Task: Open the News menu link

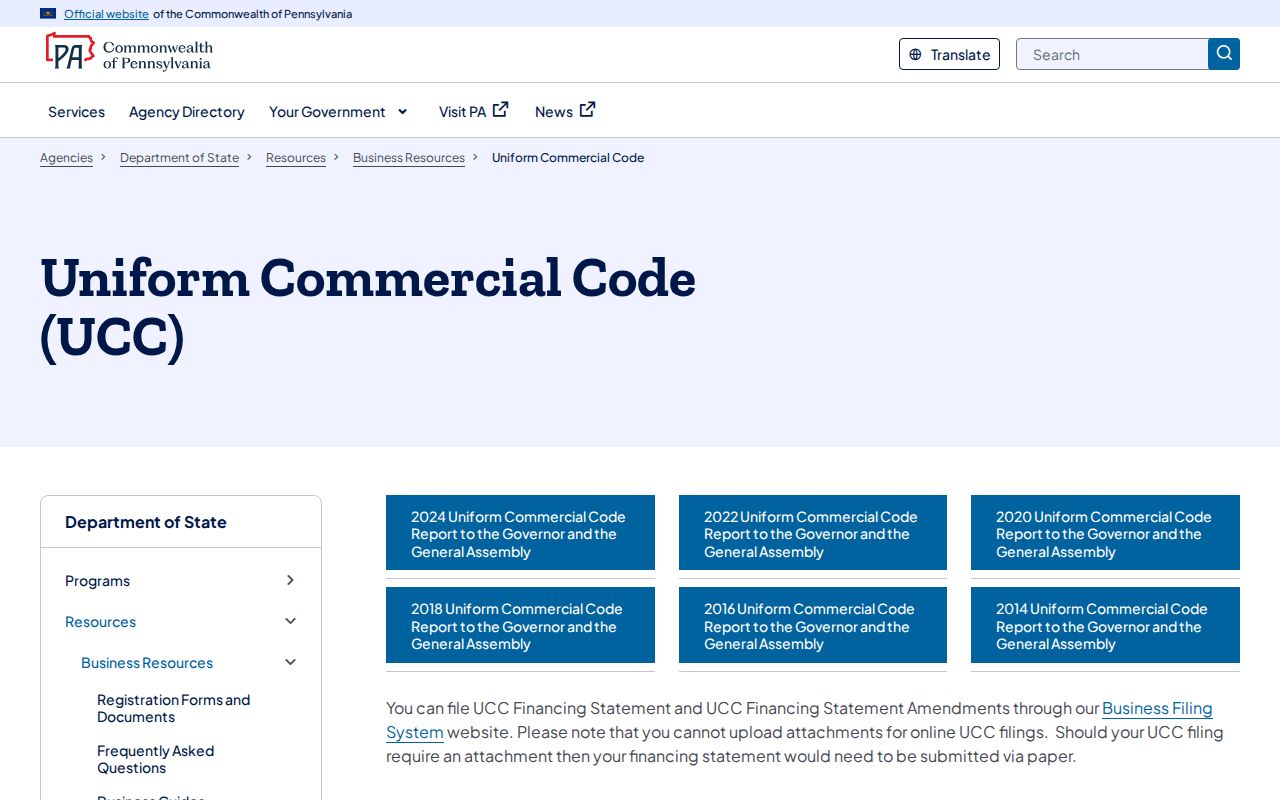Action: [554, 112]
